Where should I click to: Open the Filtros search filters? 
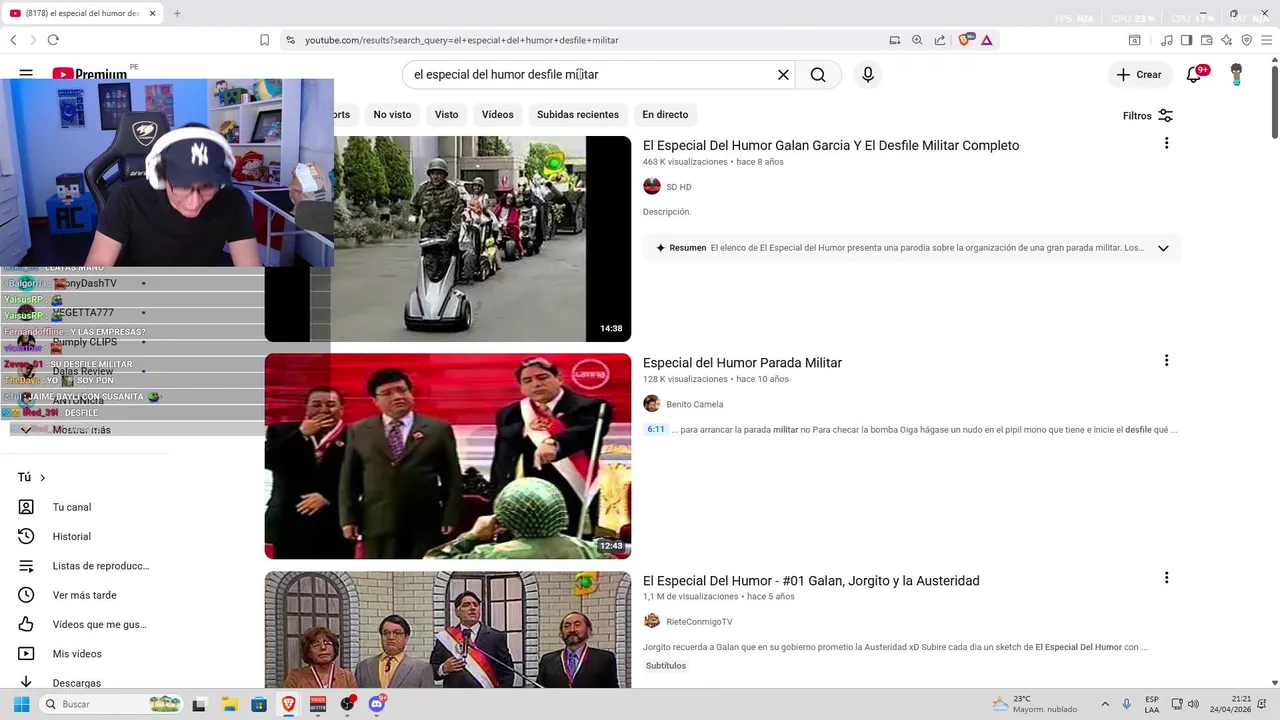click(1148, 116)
